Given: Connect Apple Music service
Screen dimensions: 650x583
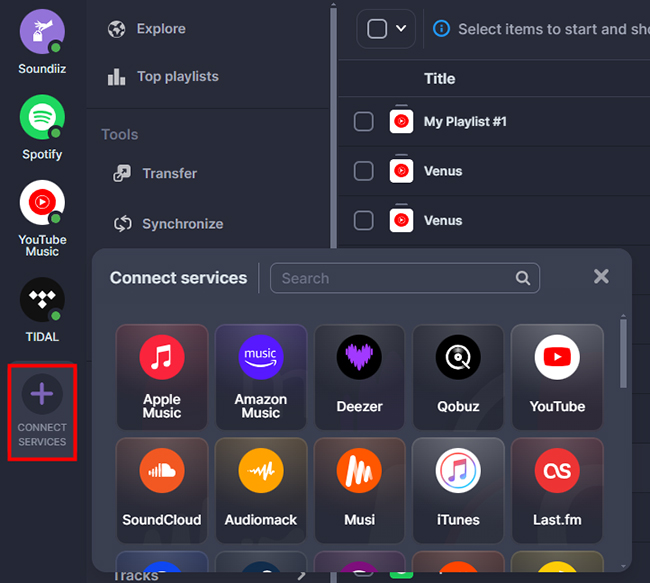Looking at the screenshot, I should tap(162, 377).
